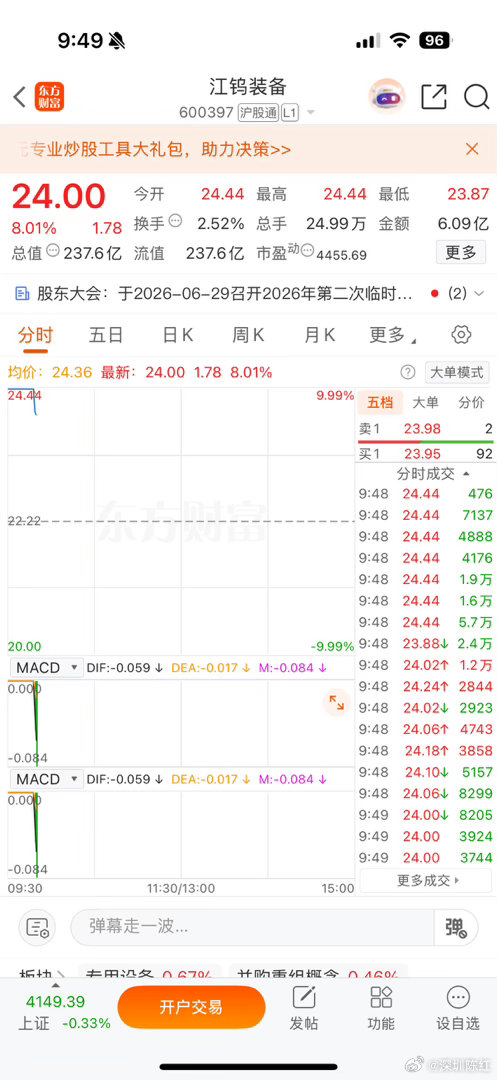The width and height of the screenshot is (497, 1080).
Task: Tap the help question mark icon
Action: [x=408, y=373]
